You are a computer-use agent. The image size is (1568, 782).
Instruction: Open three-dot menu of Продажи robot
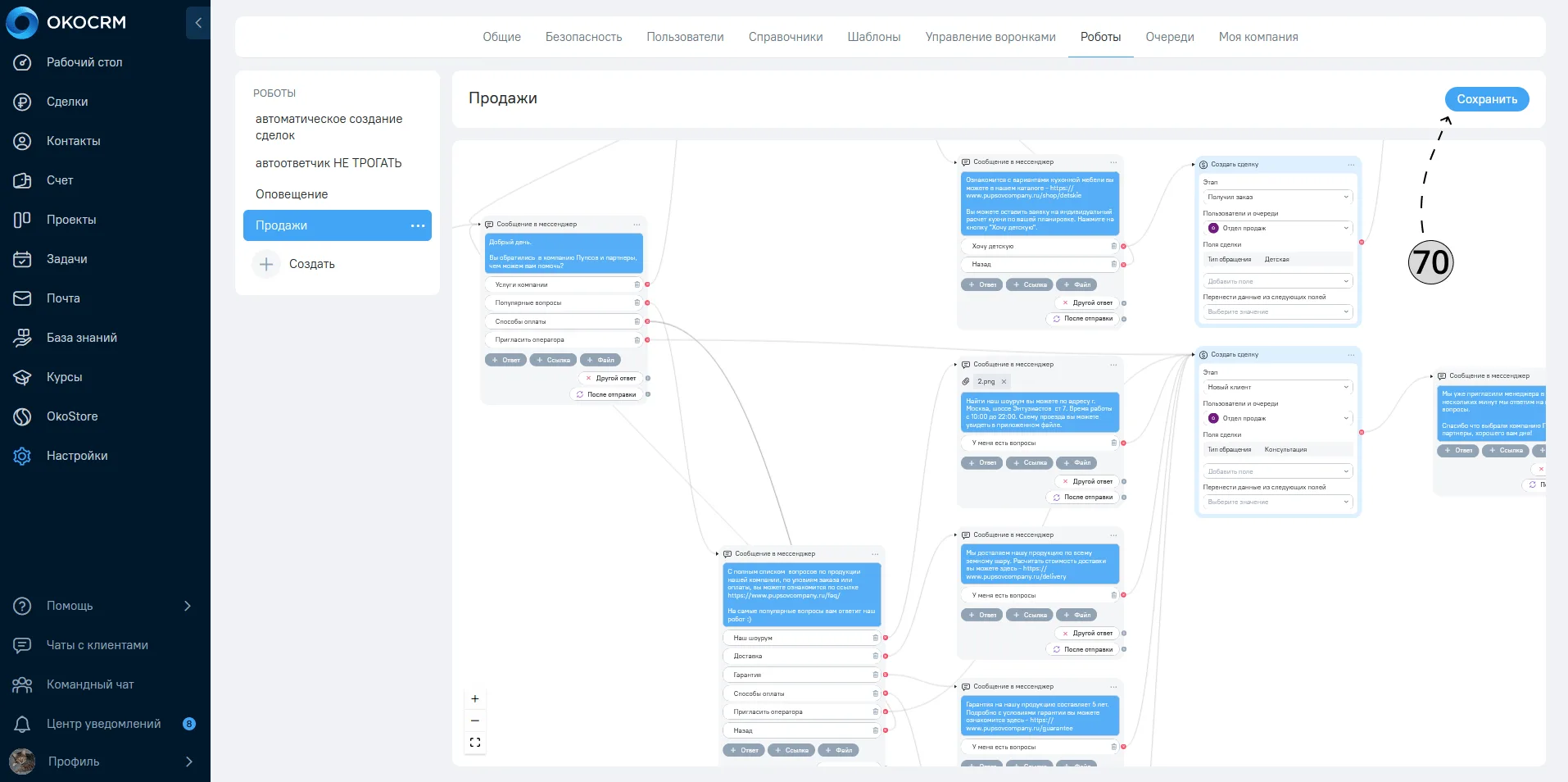tap(418, 225)
